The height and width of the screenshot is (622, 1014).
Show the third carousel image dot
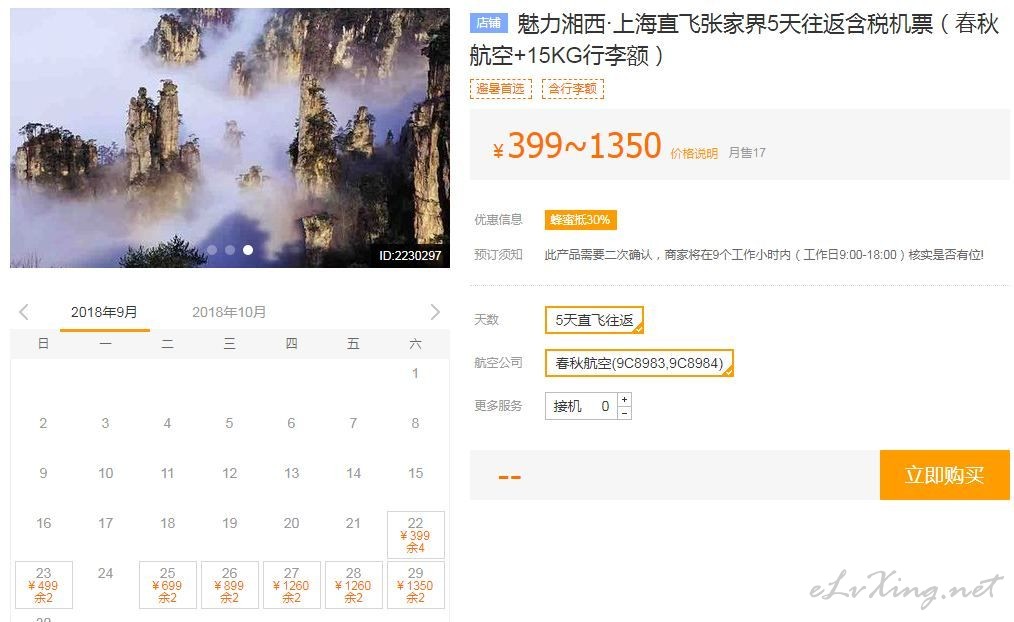pos(248,250)
